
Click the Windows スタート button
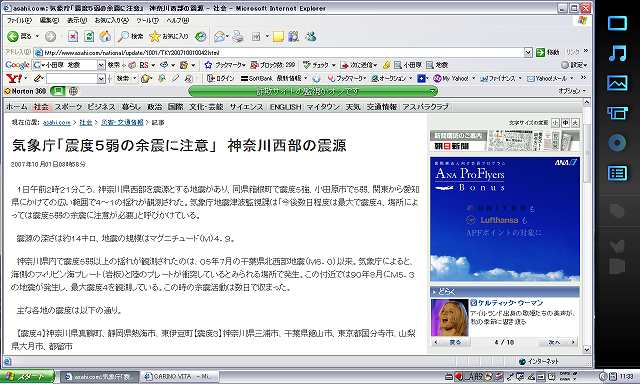click(x=28, y=377)
